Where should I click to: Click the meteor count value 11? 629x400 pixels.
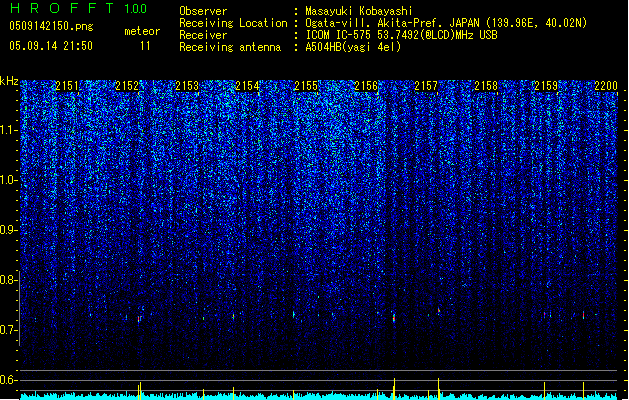point(145,46)
